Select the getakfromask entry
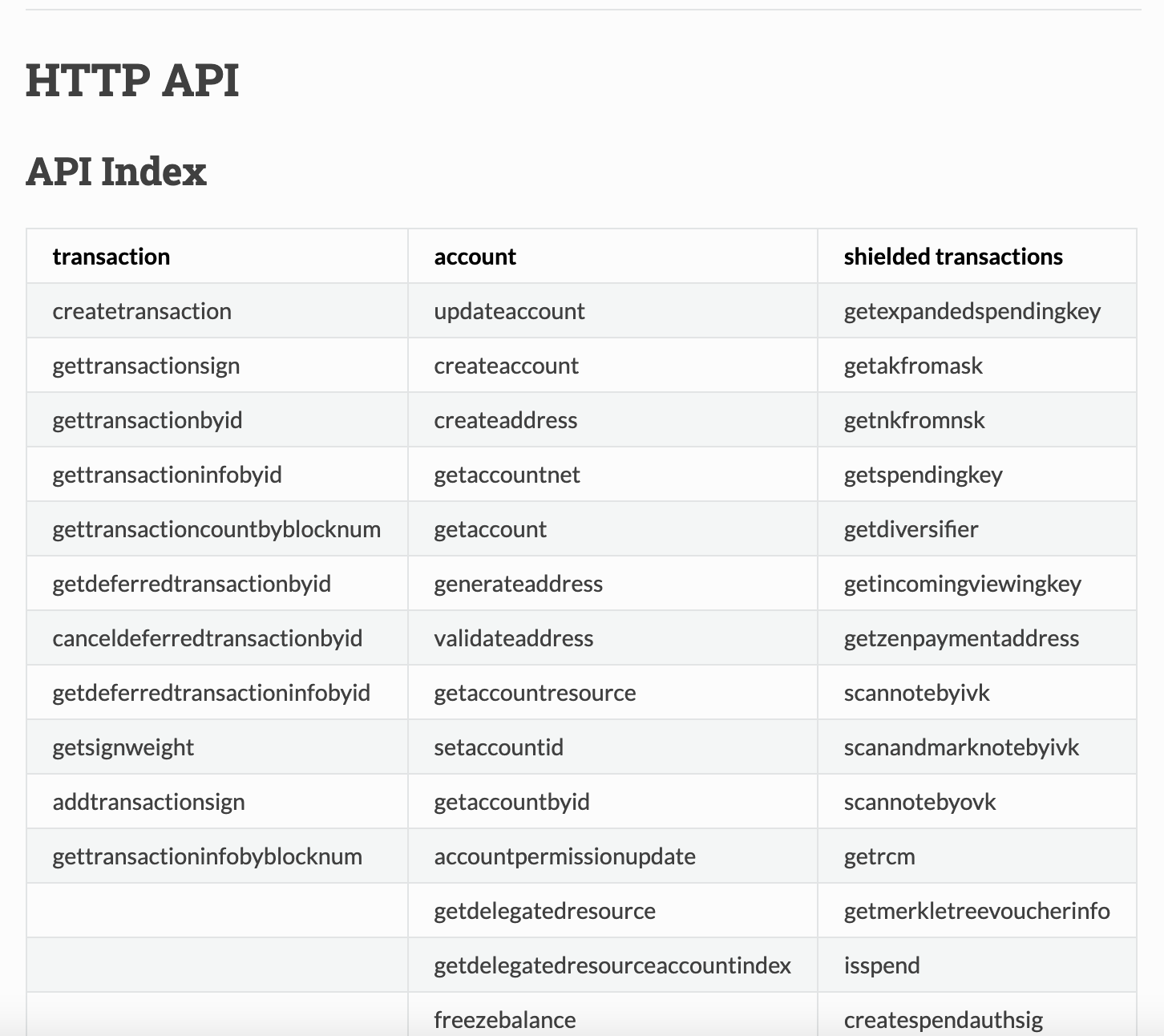1164x1036 pixels. pyautogui.click(x=913, y=366)
